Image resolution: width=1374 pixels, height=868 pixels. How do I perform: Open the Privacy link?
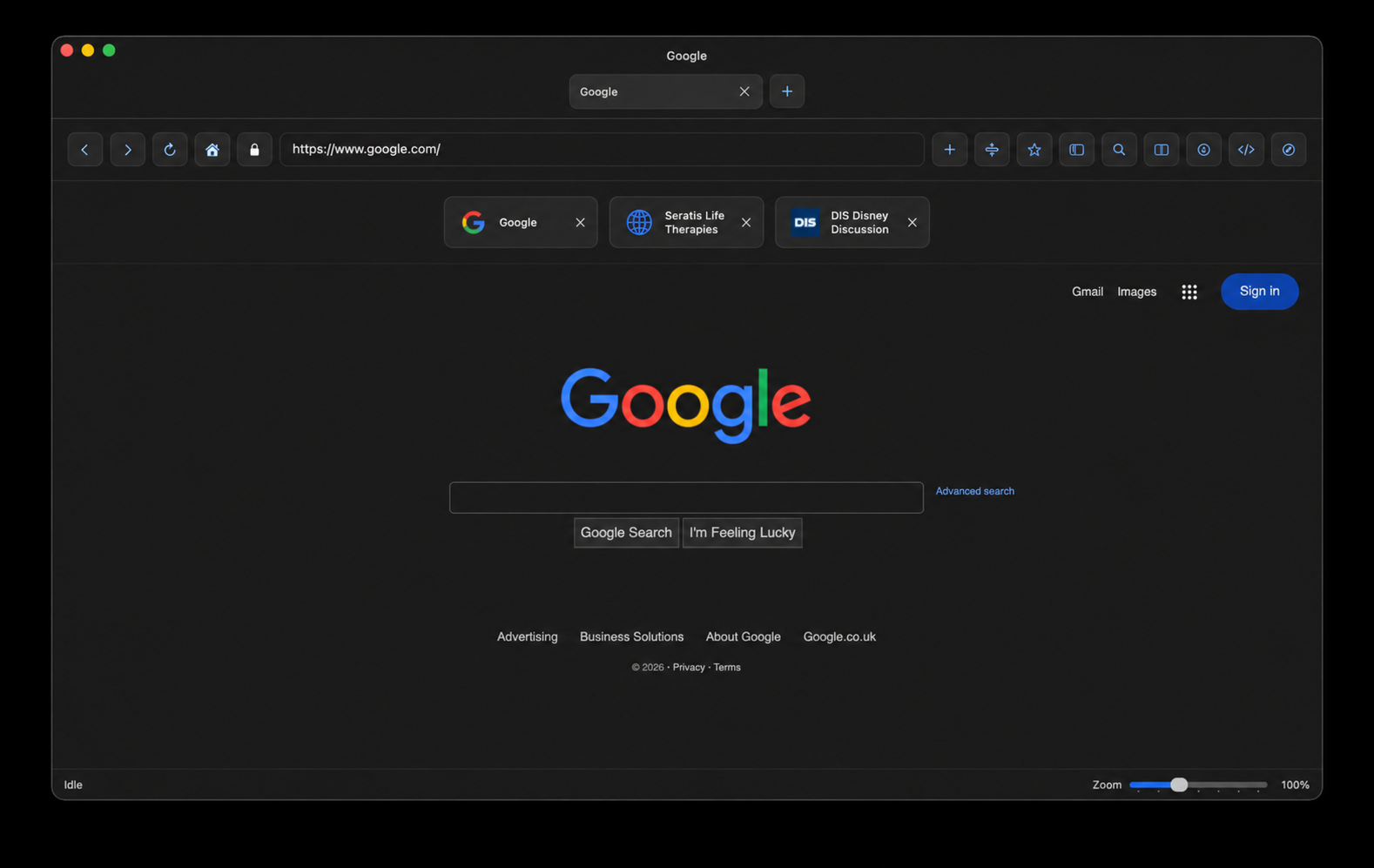(x=689, y=668)
